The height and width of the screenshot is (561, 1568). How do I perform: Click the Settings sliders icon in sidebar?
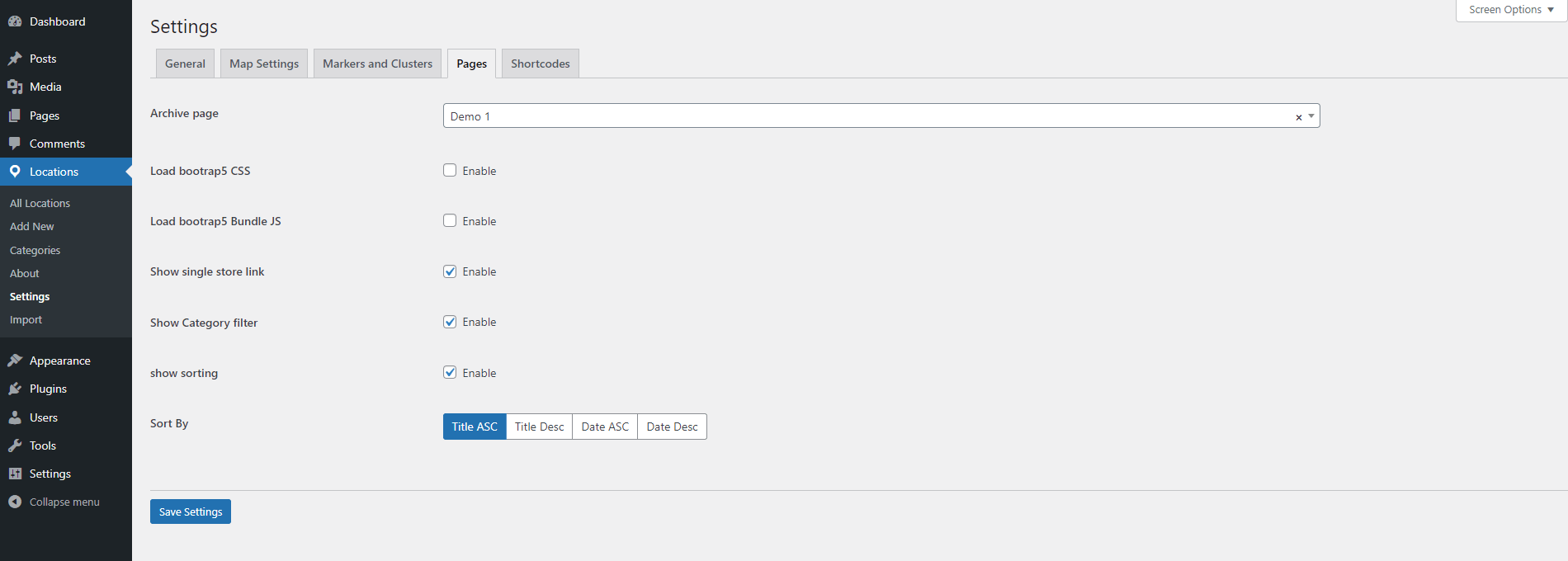15,474
